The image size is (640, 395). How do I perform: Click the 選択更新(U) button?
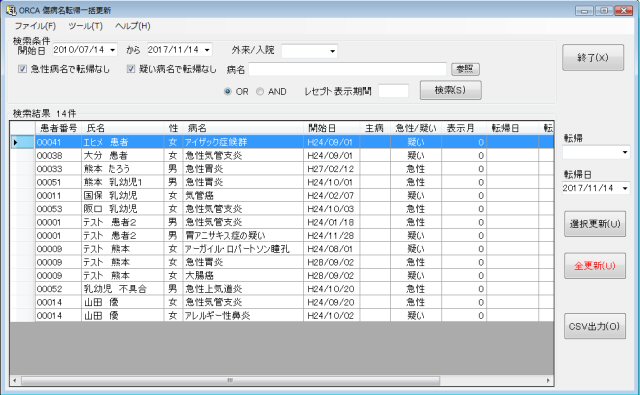[595, 224]
